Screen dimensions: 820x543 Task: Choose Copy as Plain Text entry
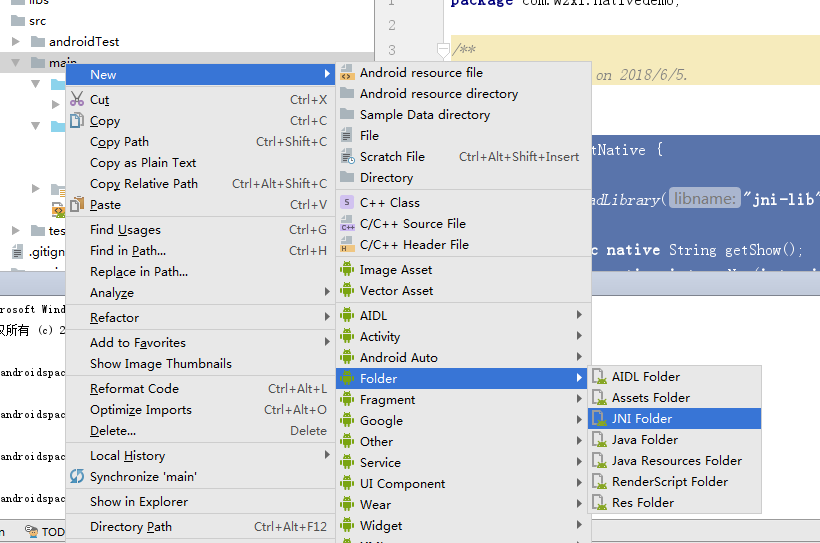[x=200, y=163]
